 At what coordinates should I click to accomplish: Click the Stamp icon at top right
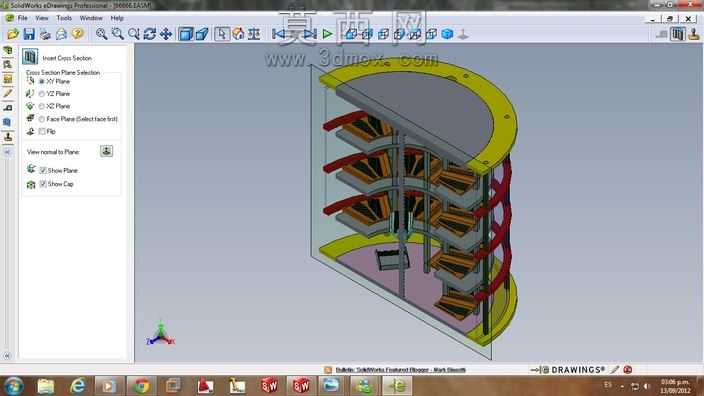pos(694,34)
